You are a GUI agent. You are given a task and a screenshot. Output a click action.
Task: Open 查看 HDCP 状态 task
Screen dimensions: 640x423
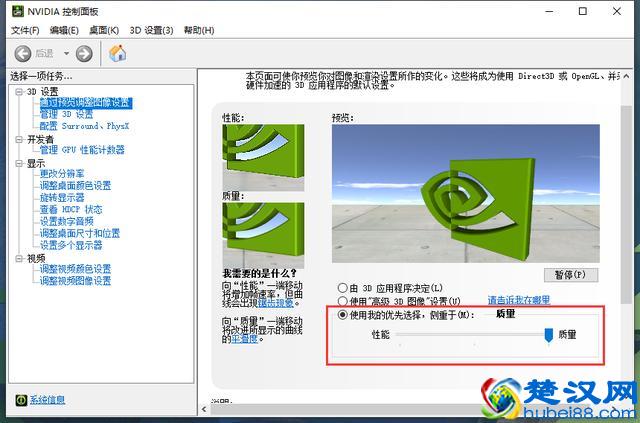point(71,209)
